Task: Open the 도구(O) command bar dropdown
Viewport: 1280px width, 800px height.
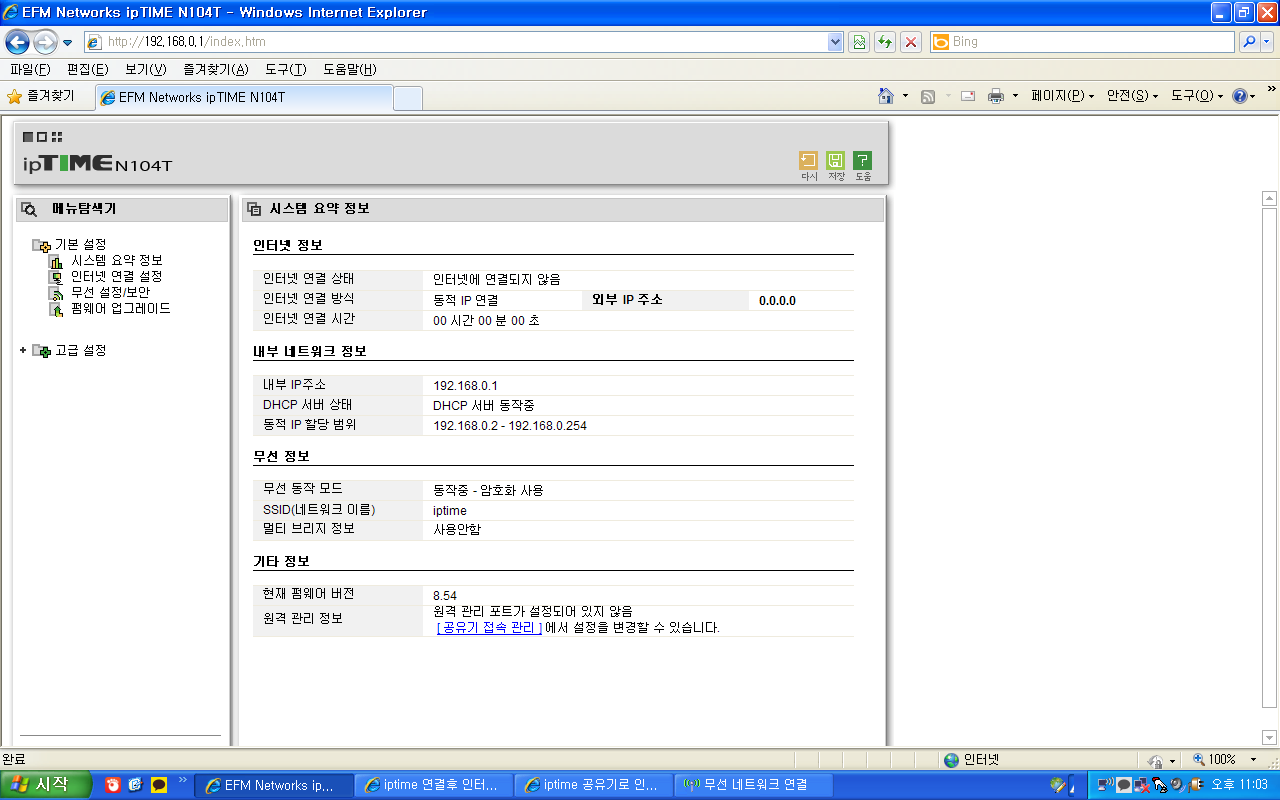Action: click(x=1197, y=96)
